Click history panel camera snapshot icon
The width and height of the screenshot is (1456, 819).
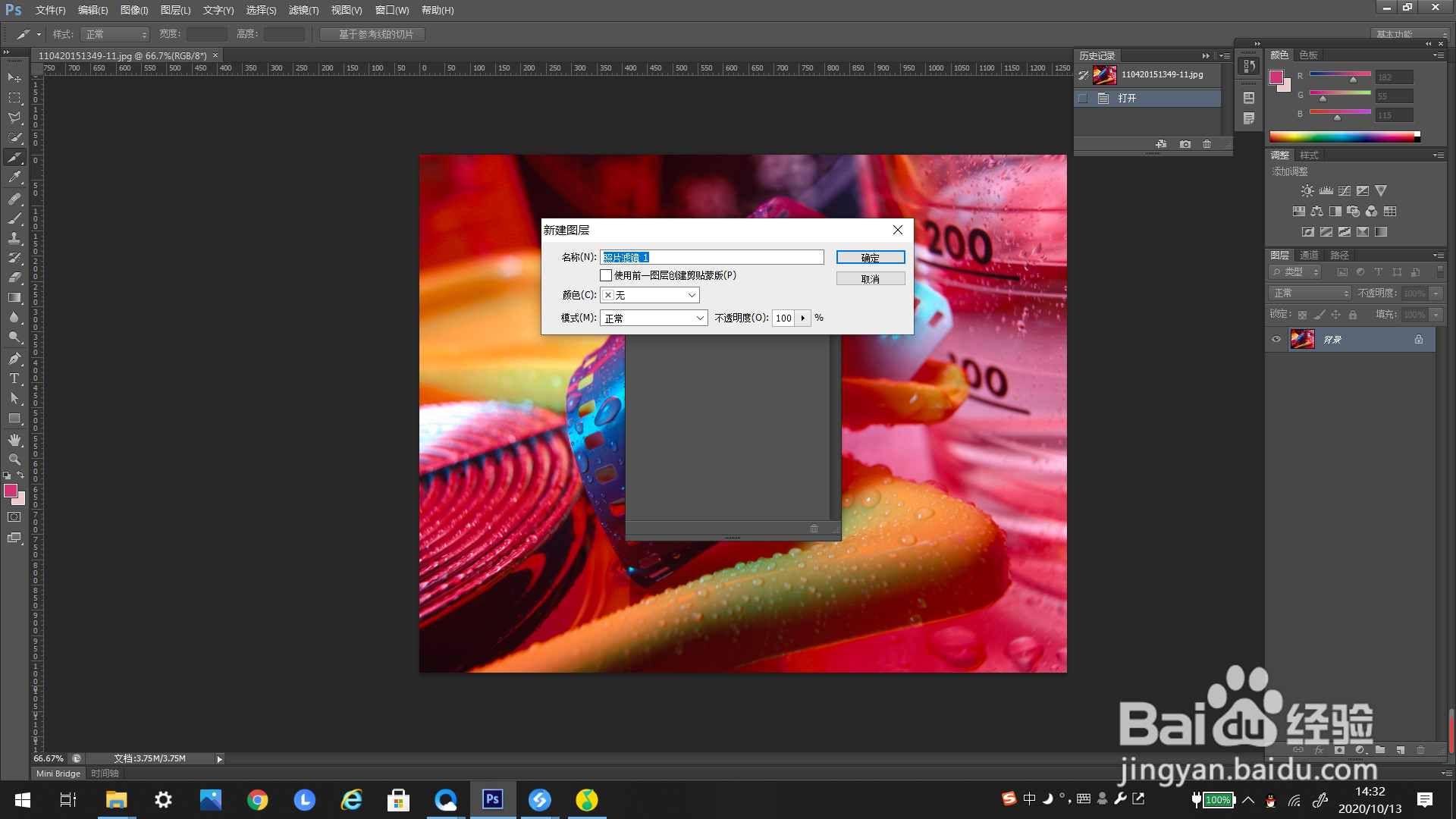pyautogui.click(x=1185, y=144)
